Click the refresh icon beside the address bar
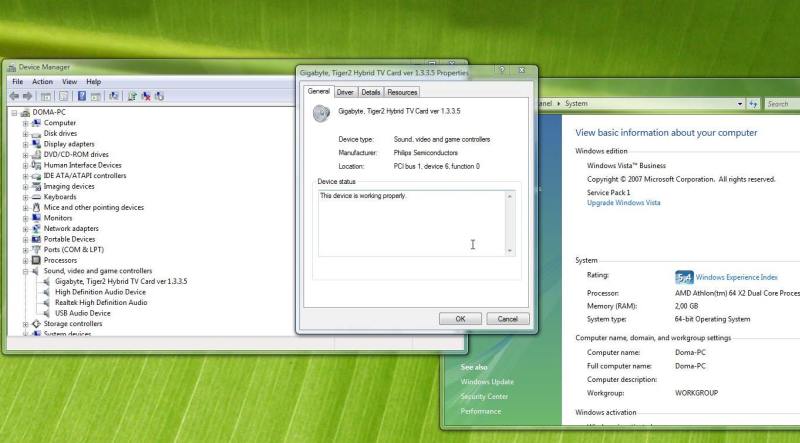This screenshot has width=800, height=443. (x=753, y=104)
